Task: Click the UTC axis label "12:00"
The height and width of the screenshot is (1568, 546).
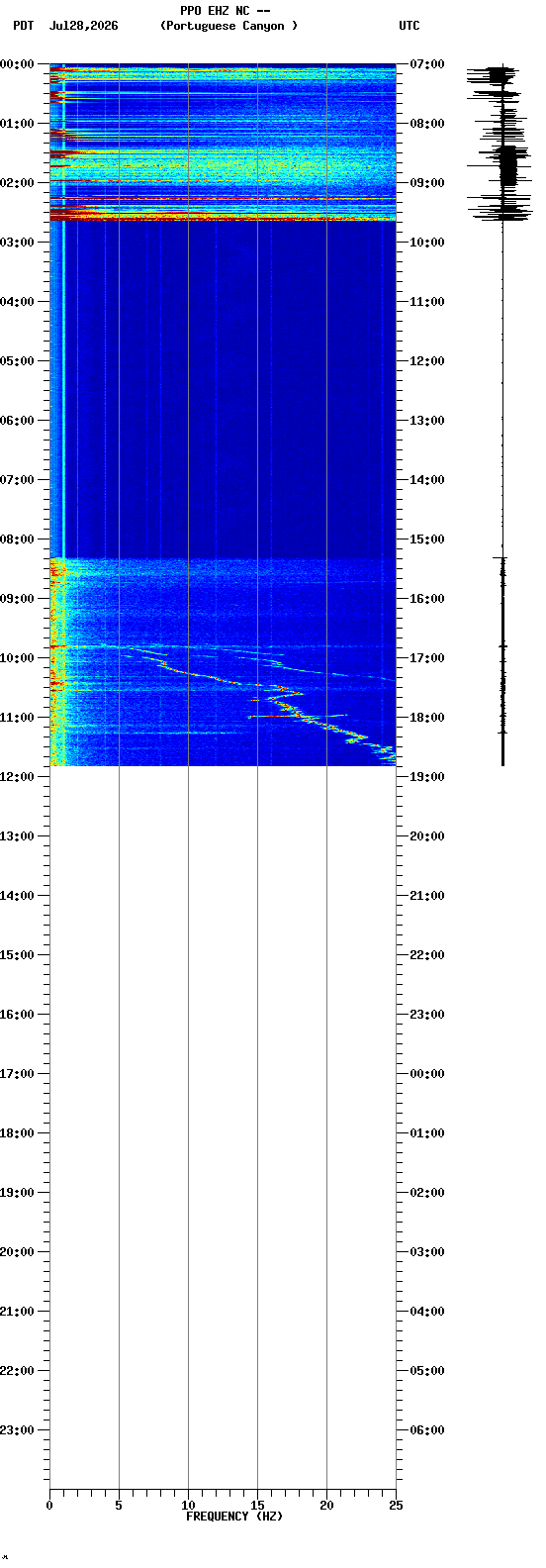Action: click(x=426, y=361)
